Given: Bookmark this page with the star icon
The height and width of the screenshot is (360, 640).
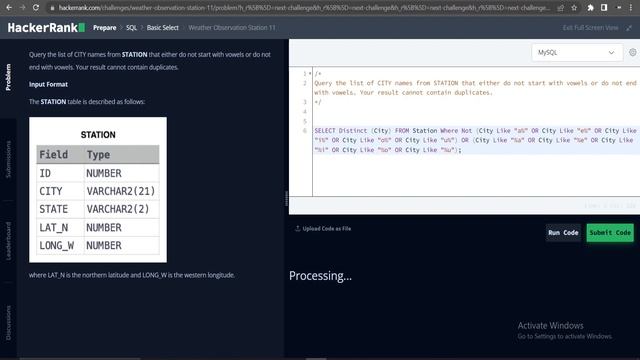Looking at the screenshot, I should (x=574, y=8).
